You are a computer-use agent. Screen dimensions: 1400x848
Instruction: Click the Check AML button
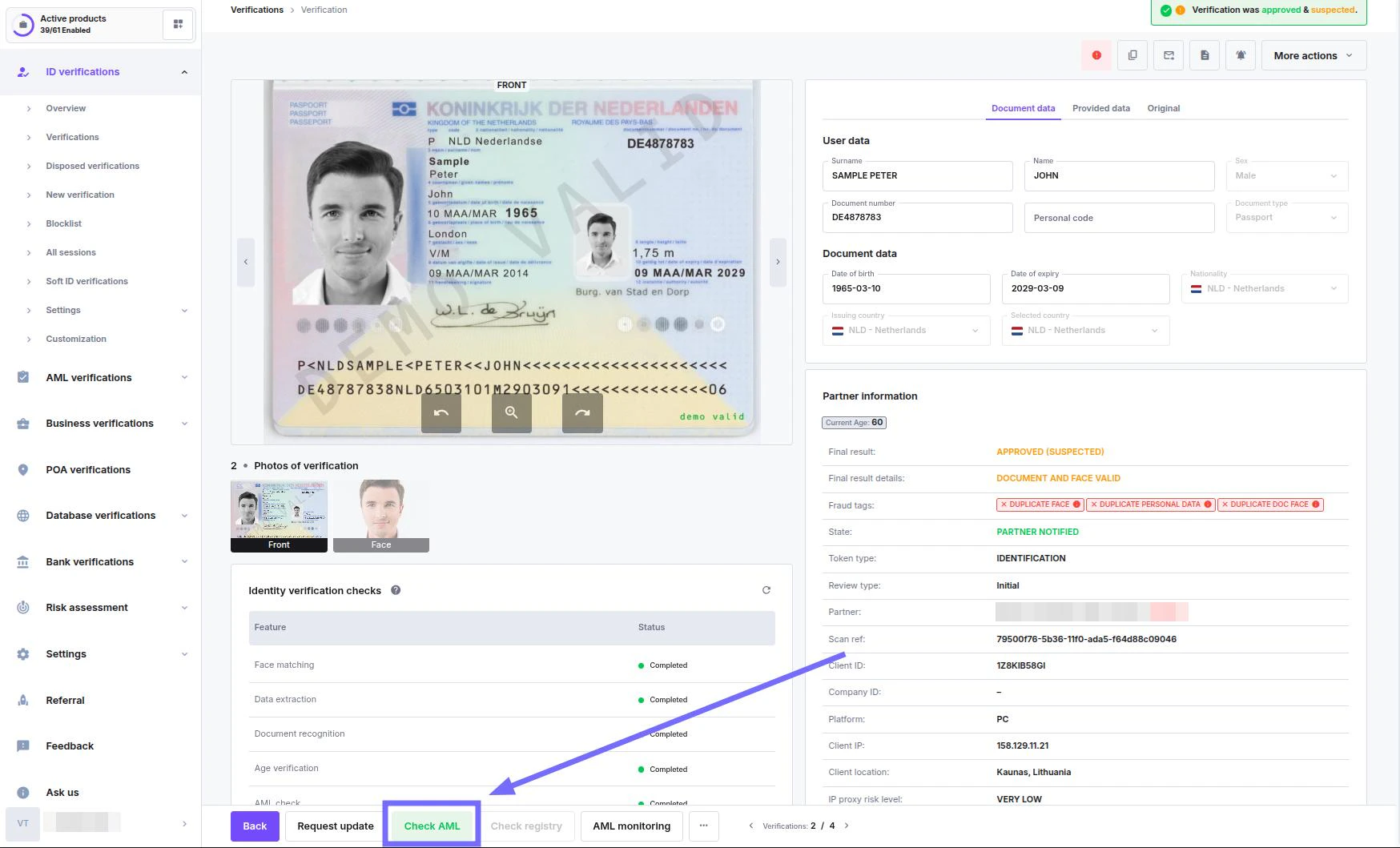click(432, 826)
